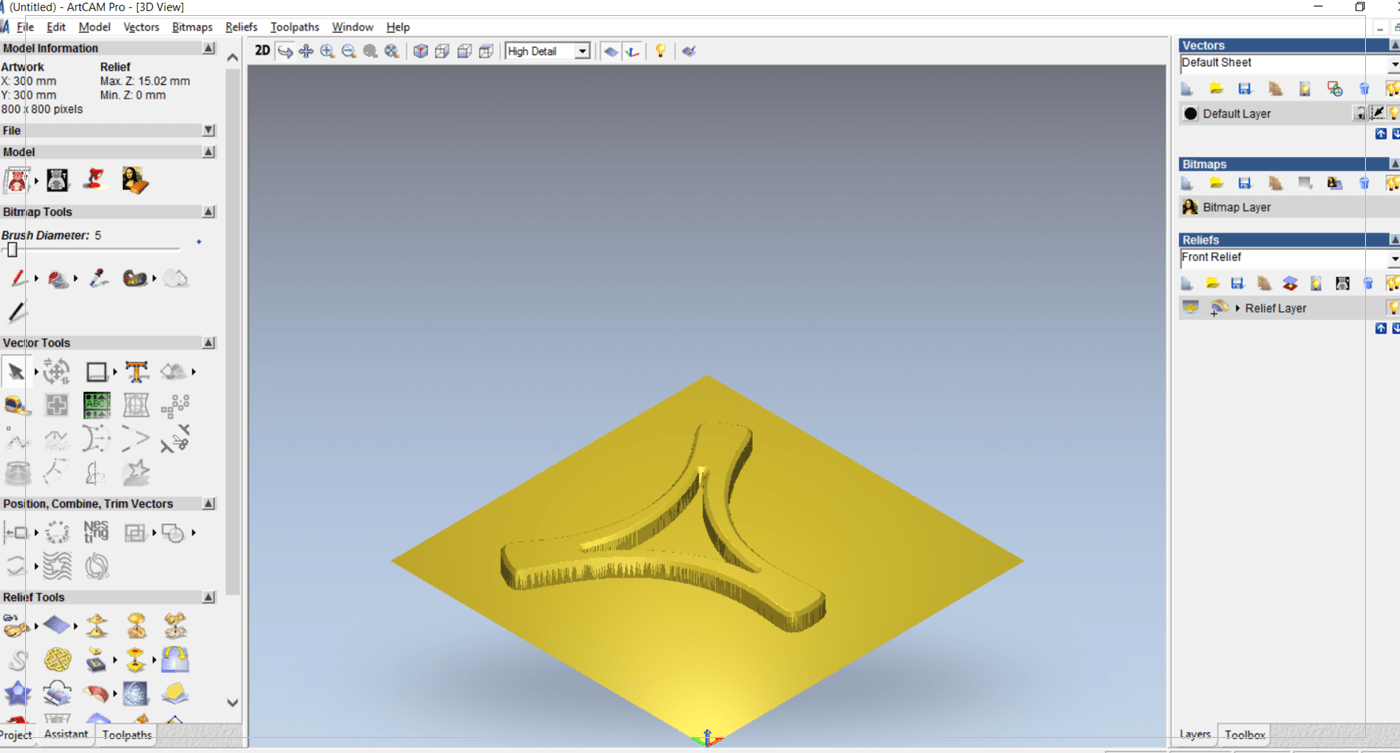Screen dimensions: 1400x753
Task: Click the green ABC vector tool
Action: [97, 405]
